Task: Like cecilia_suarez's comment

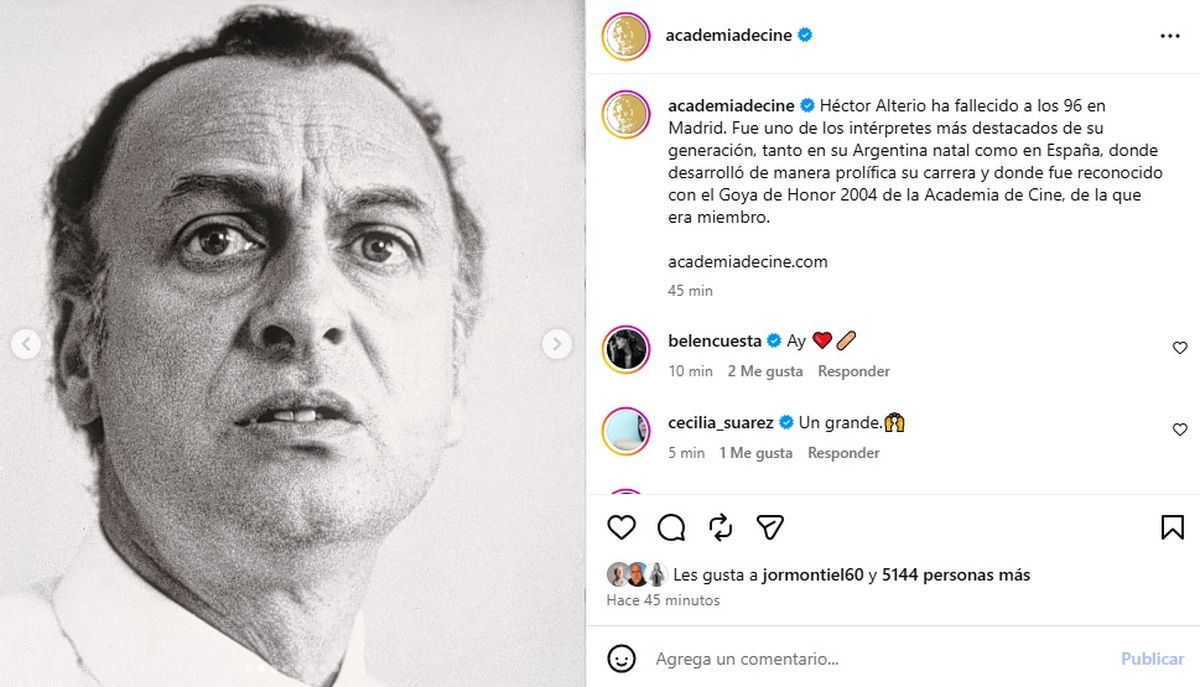Action: click(x=1180, y=430)
